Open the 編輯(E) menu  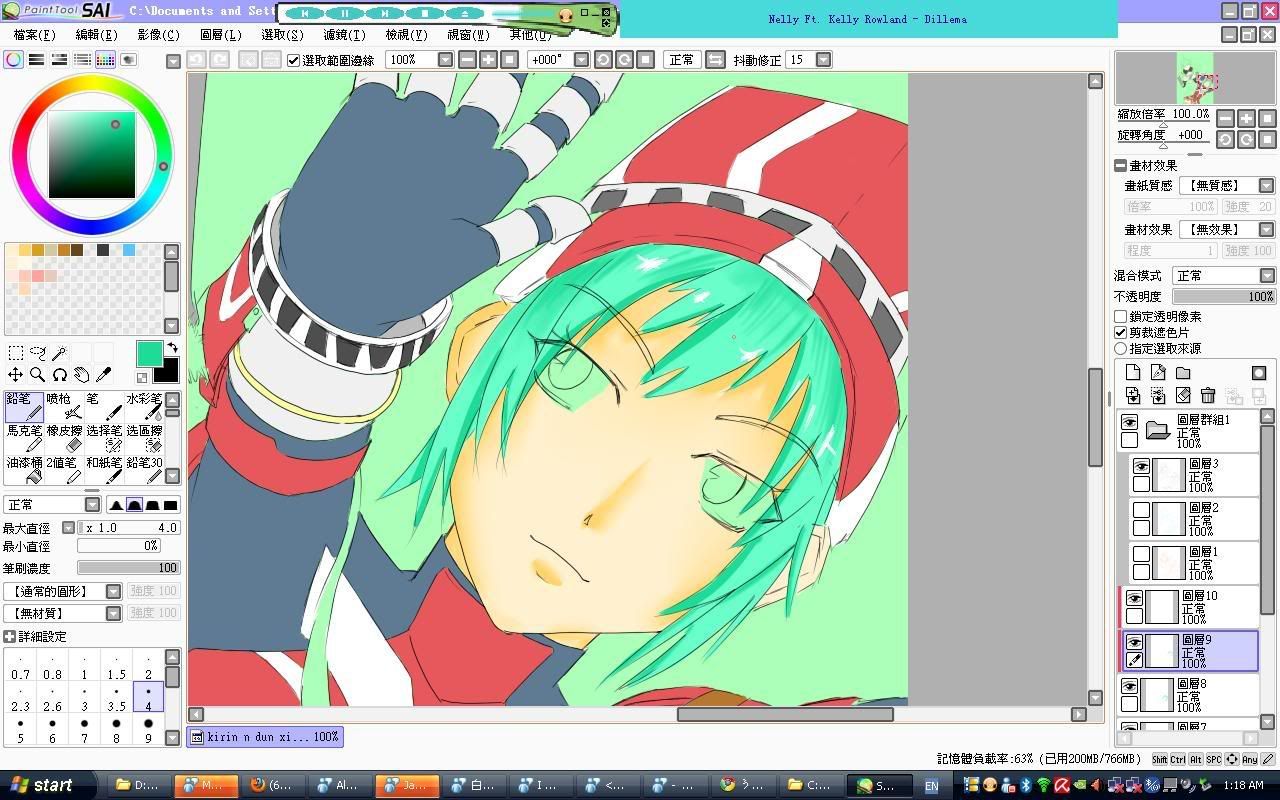pos(97,35)
